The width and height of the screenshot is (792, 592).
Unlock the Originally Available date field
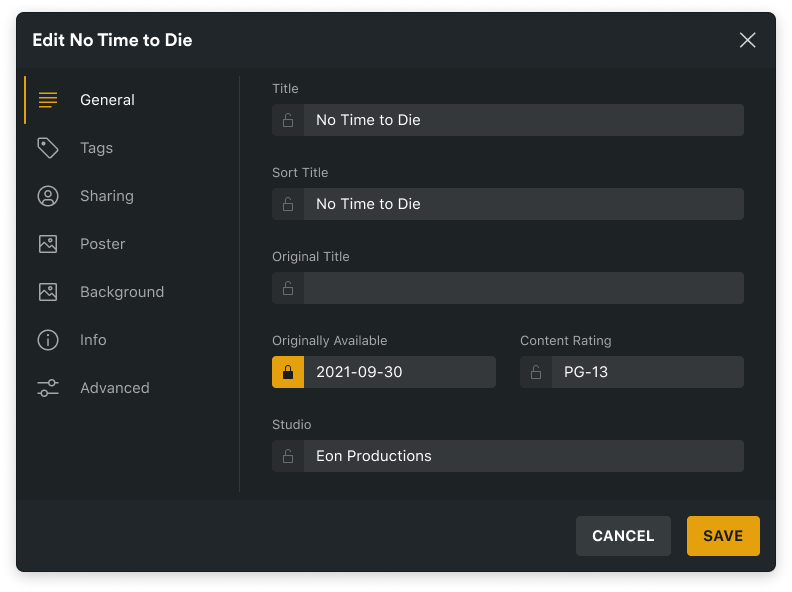[x=288, y=372]
